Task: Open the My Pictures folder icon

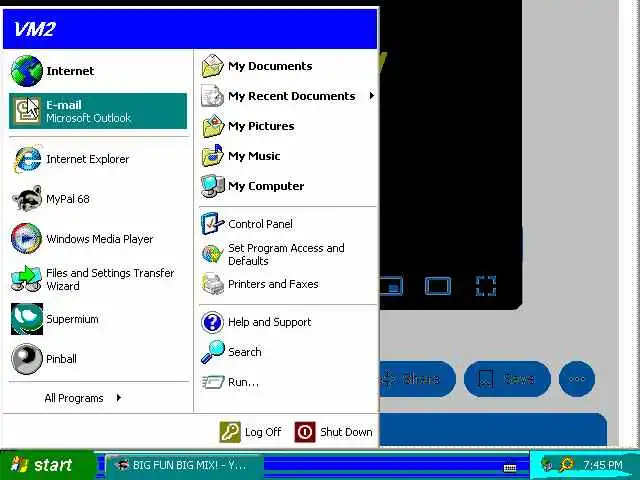Action: click(x=213, y=126)
